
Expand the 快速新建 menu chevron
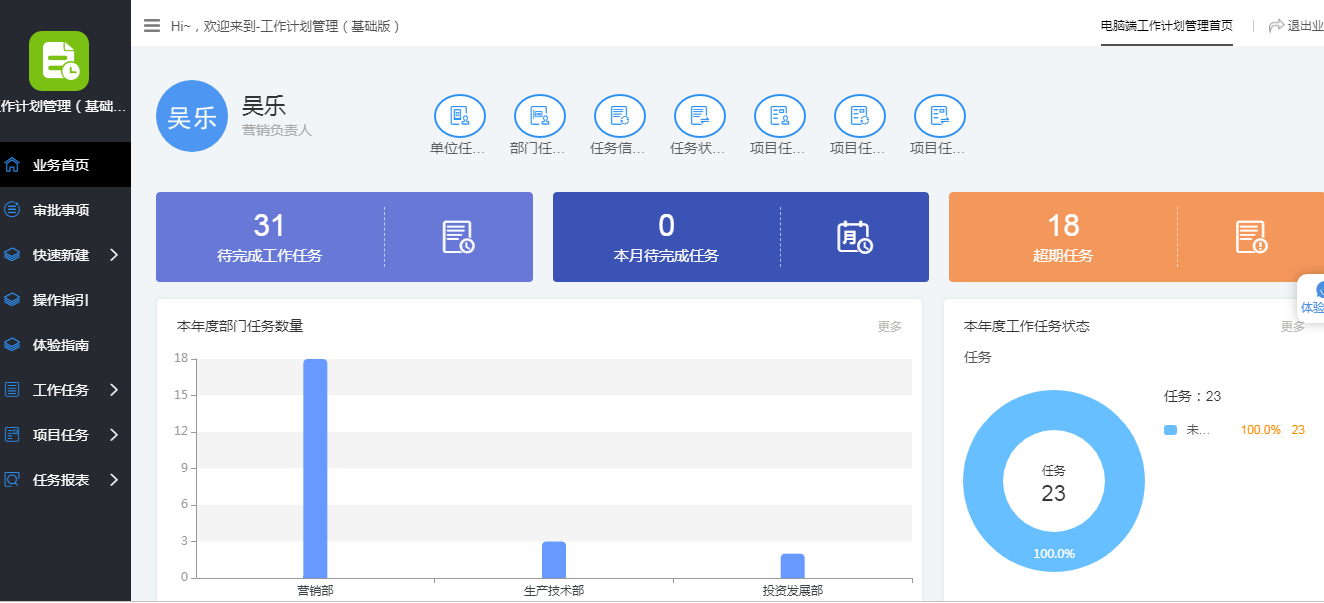pyautogui.click(x=114, y=255)
